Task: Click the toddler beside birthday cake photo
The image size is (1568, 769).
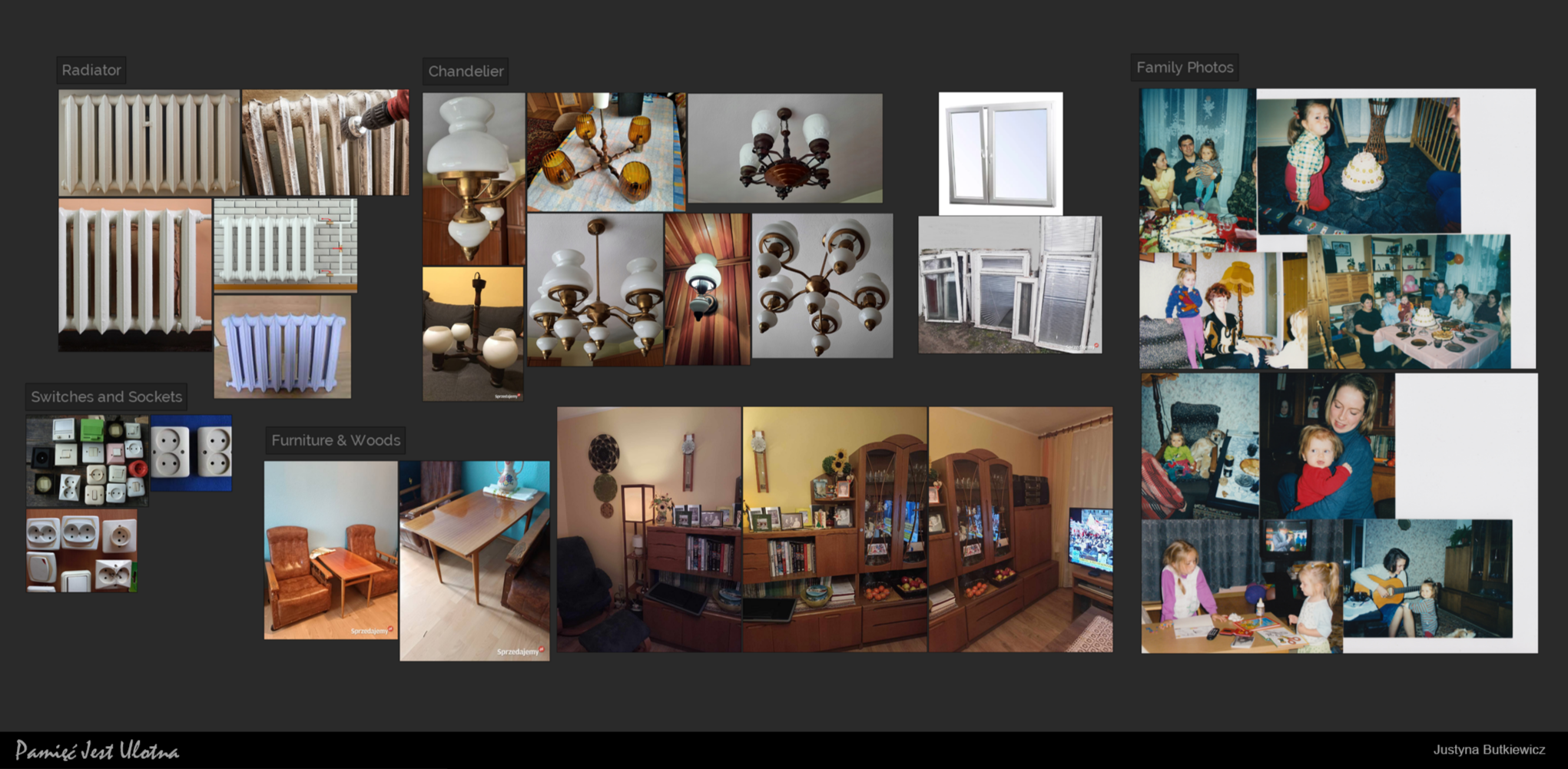Action: 1357,165
